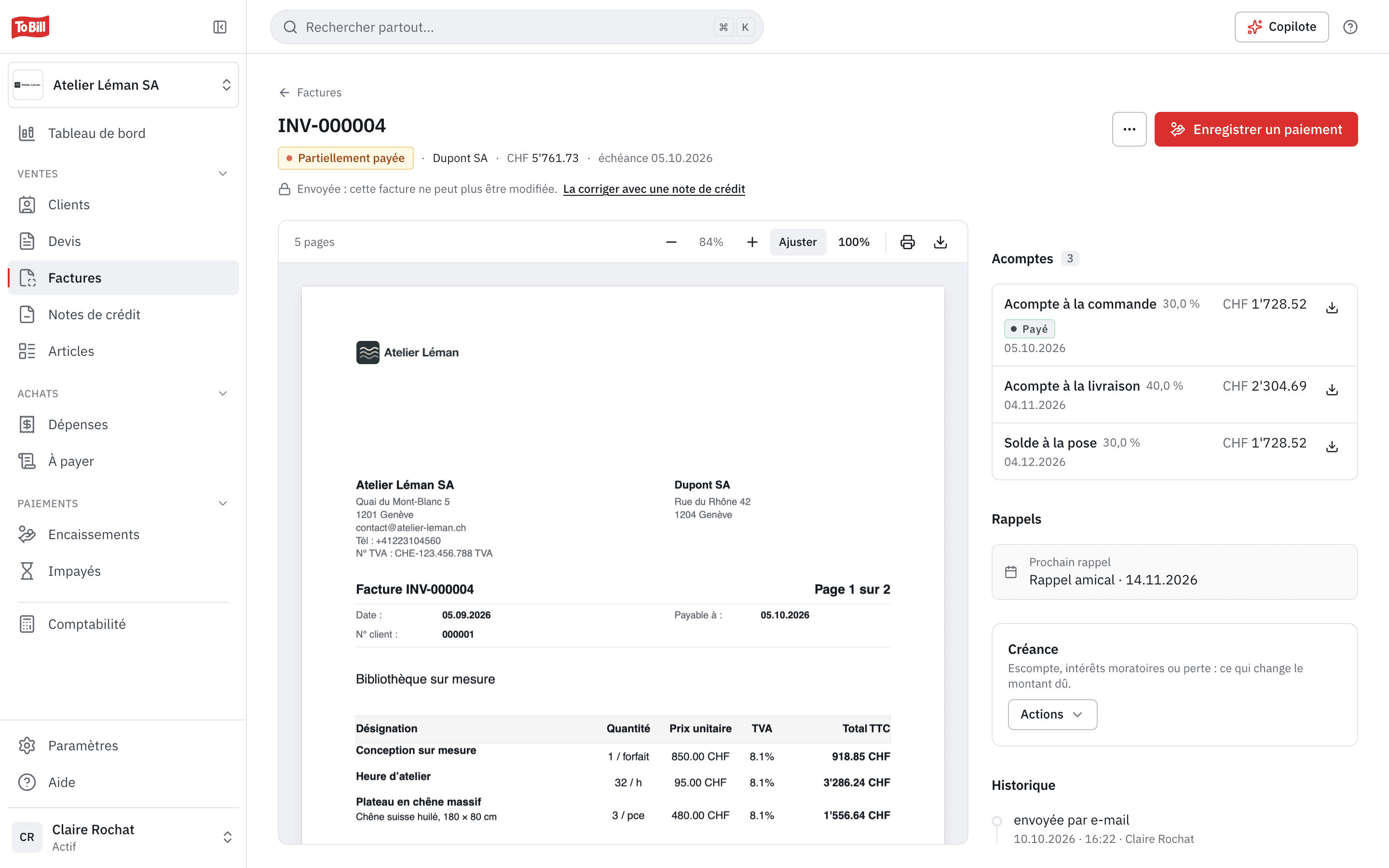The image size is (1389, 868).
Task: Print the invoice using the printer icon
Action: pyautogui.click(x=907, y=242)
